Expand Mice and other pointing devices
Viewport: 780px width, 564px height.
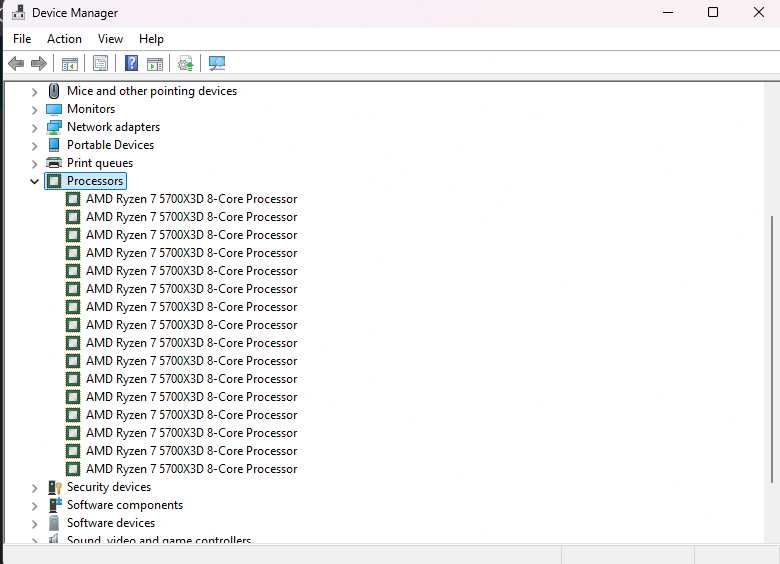(x=34, y=92)
